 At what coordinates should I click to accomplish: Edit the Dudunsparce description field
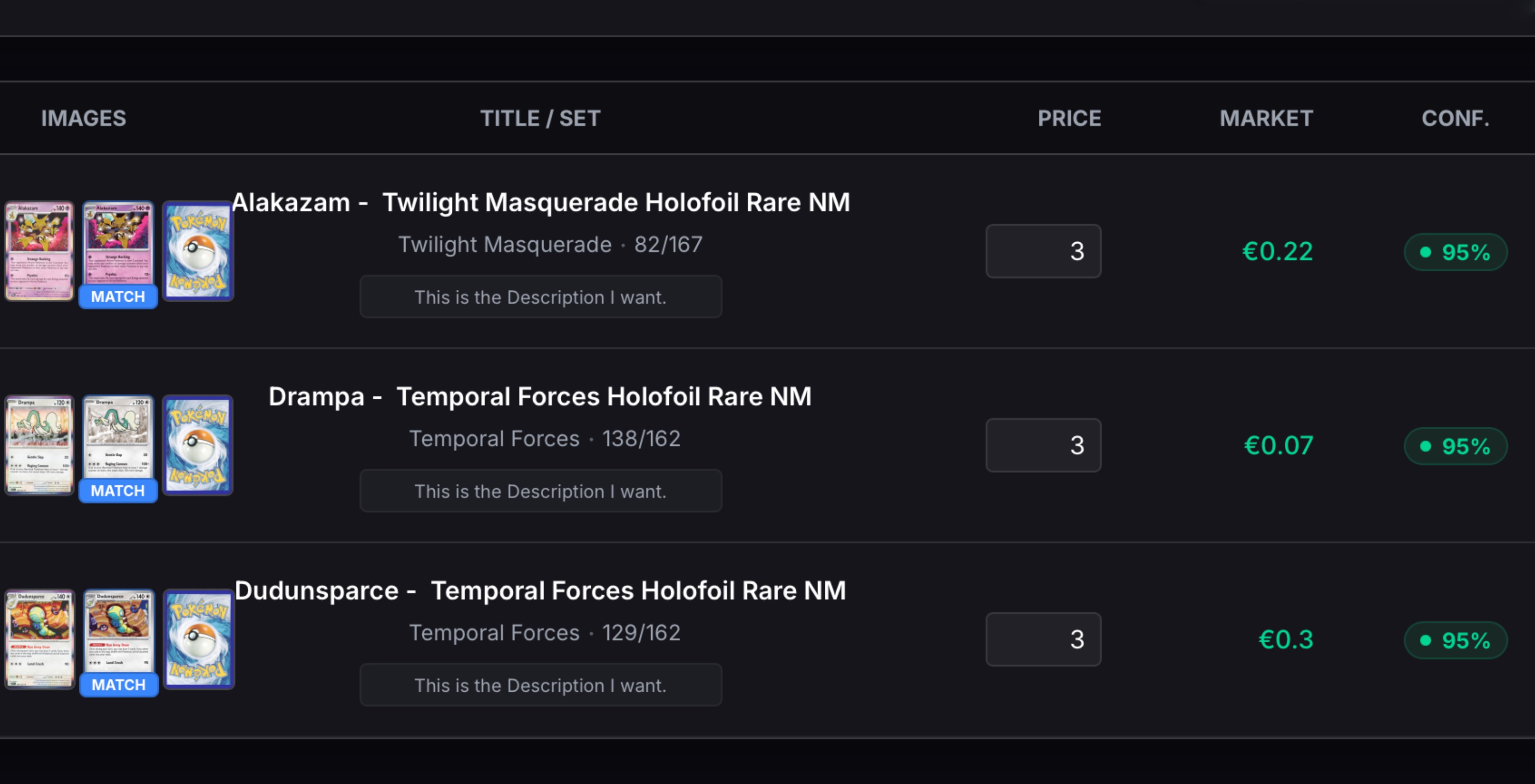coord(540,685)
